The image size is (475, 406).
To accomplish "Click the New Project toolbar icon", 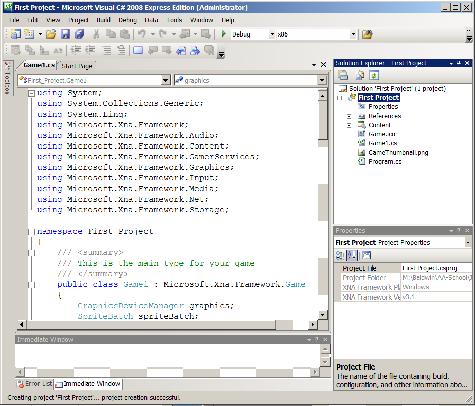I will 15,34.
